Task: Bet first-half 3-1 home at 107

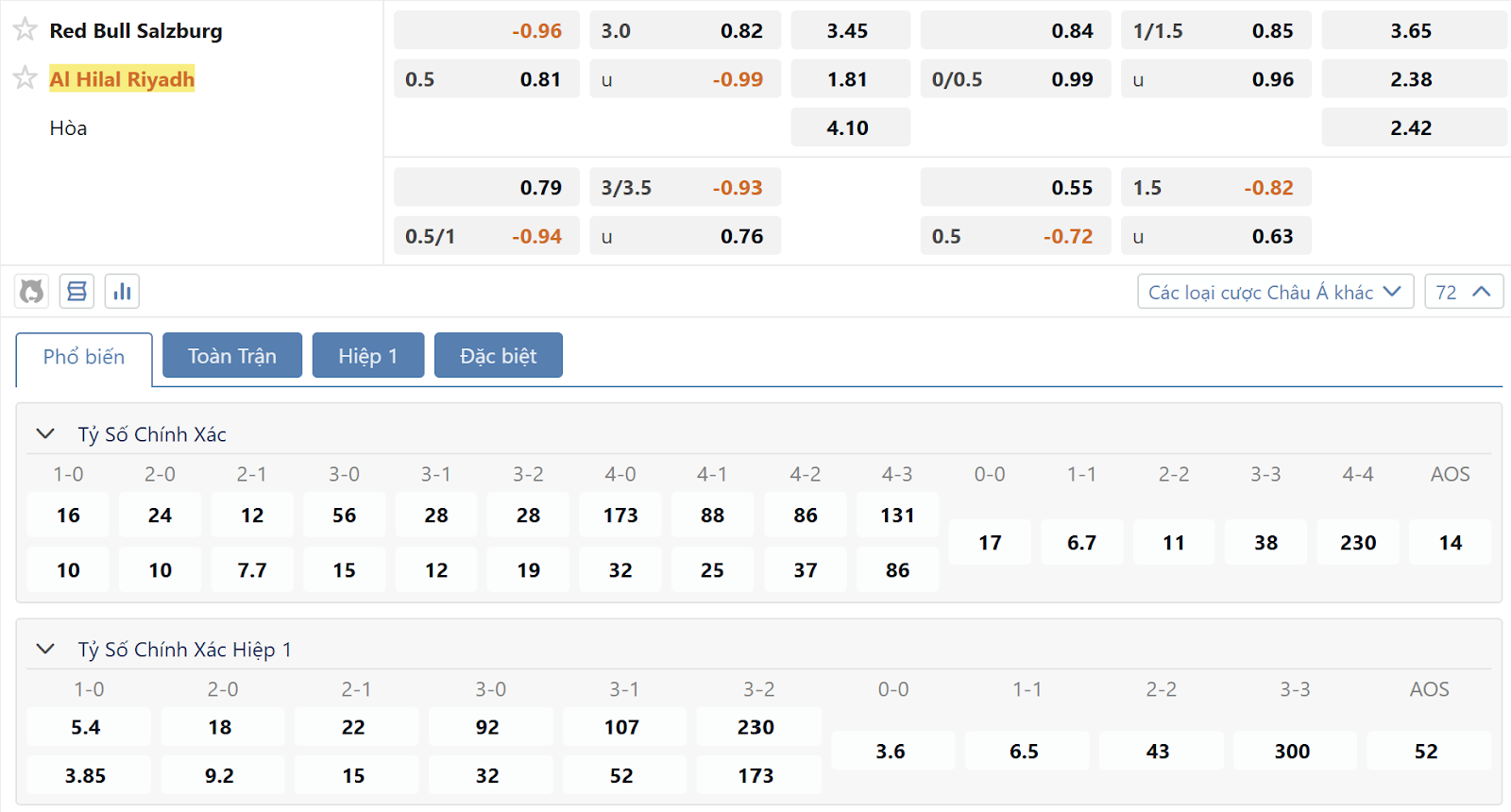Action: tap(624, 727)
